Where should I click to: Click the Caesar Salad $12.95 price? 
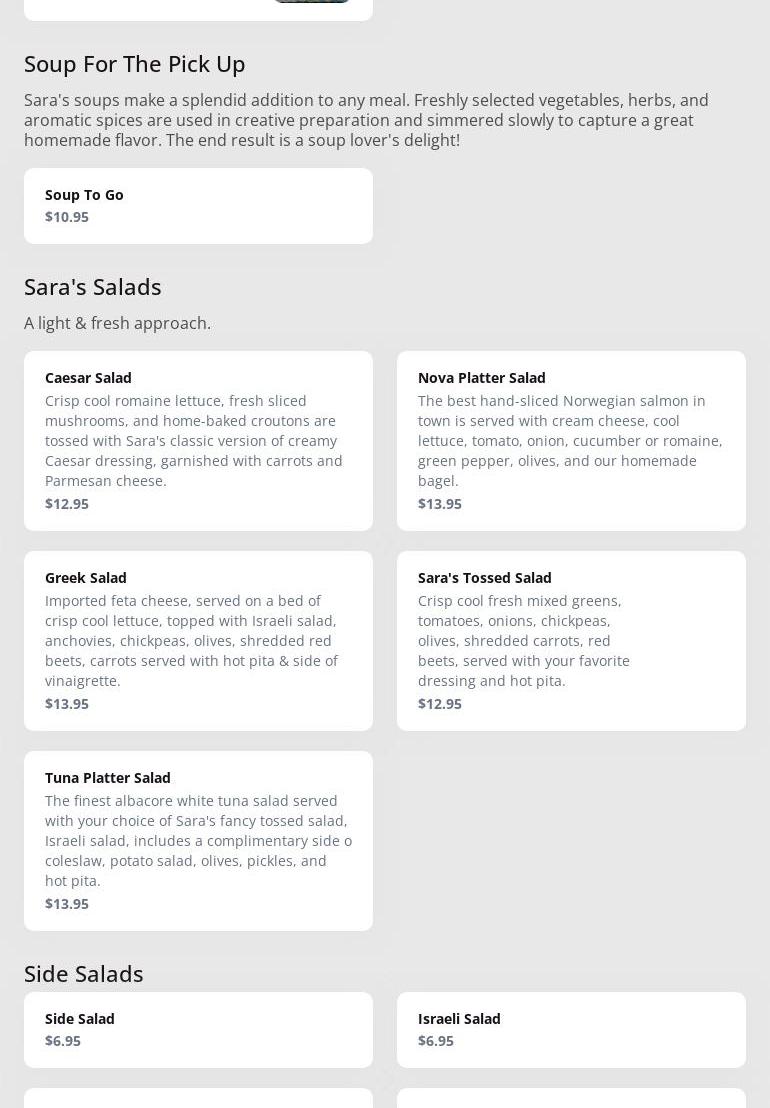click(67, 504)
